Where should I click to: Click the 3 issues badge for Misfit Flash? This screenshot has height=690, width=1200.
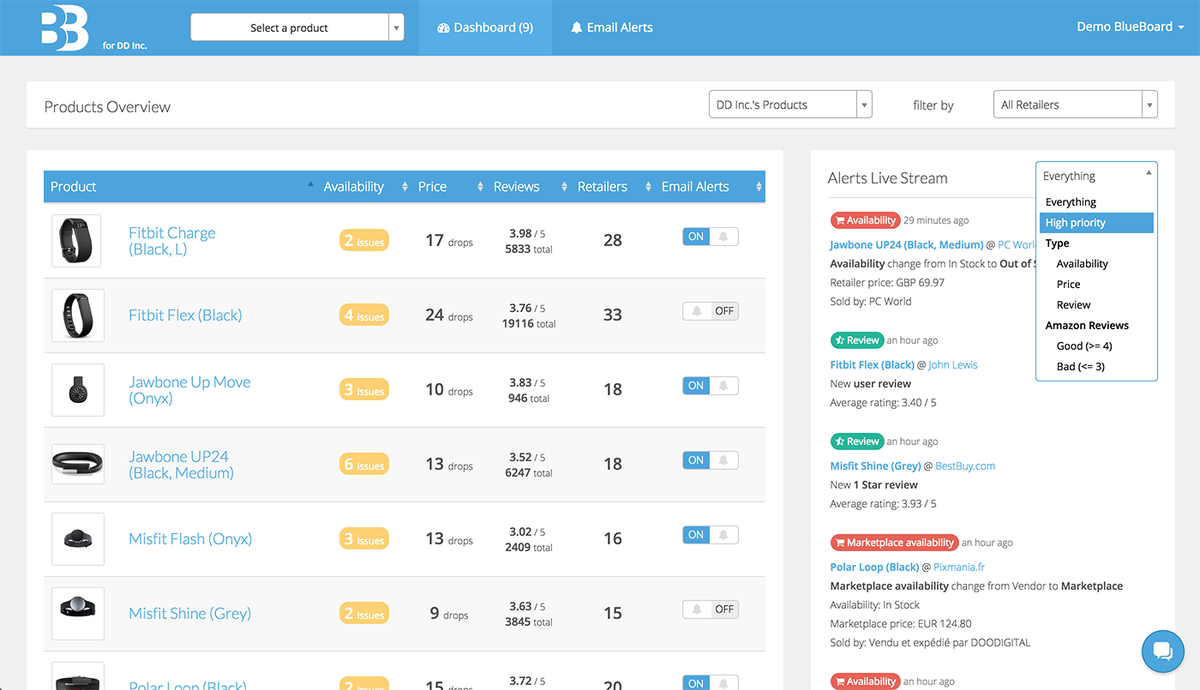click(364, 539)
